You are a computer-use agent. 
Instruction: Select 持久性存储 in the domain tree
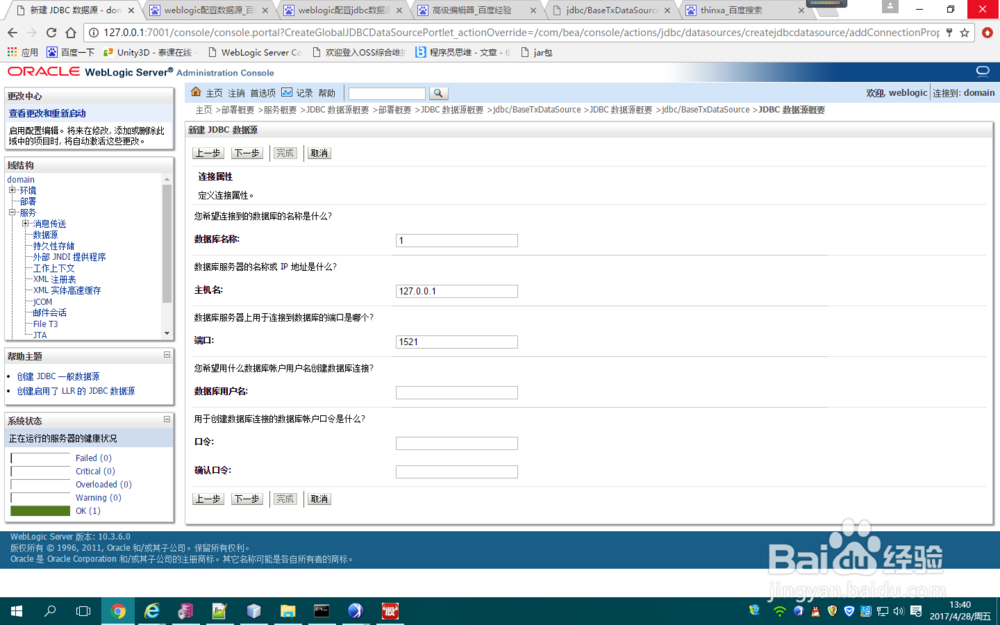click(x=54, y=246)
